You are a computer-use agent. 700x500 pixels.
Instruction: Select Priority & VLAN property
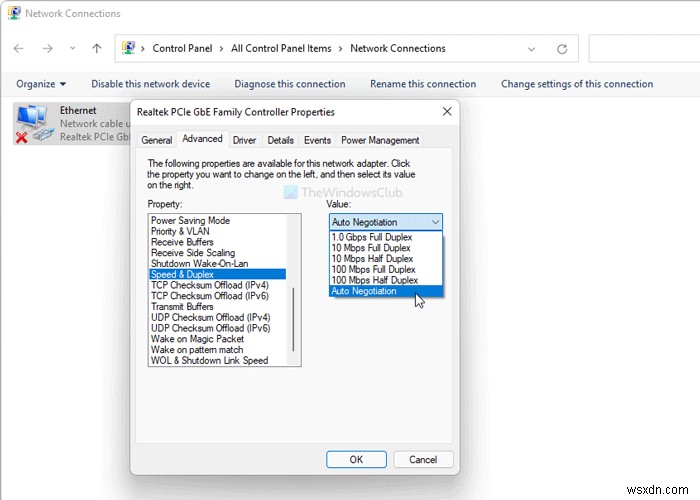coord(218,231)
